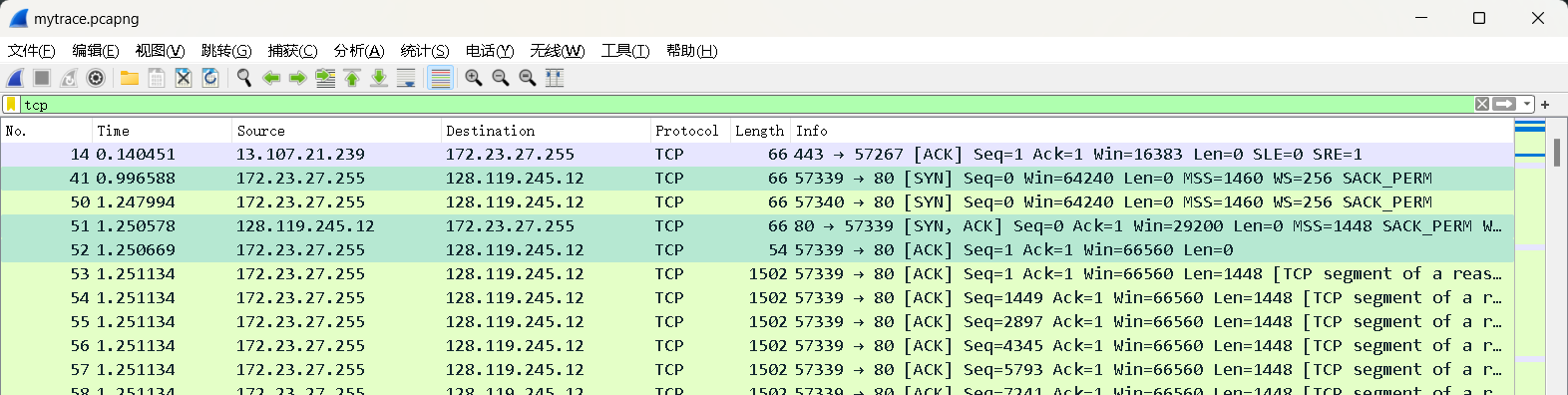This screenshot has width=1568, height=395.
Task: Open a capture file with folder icon
Action: pos(130,78)
